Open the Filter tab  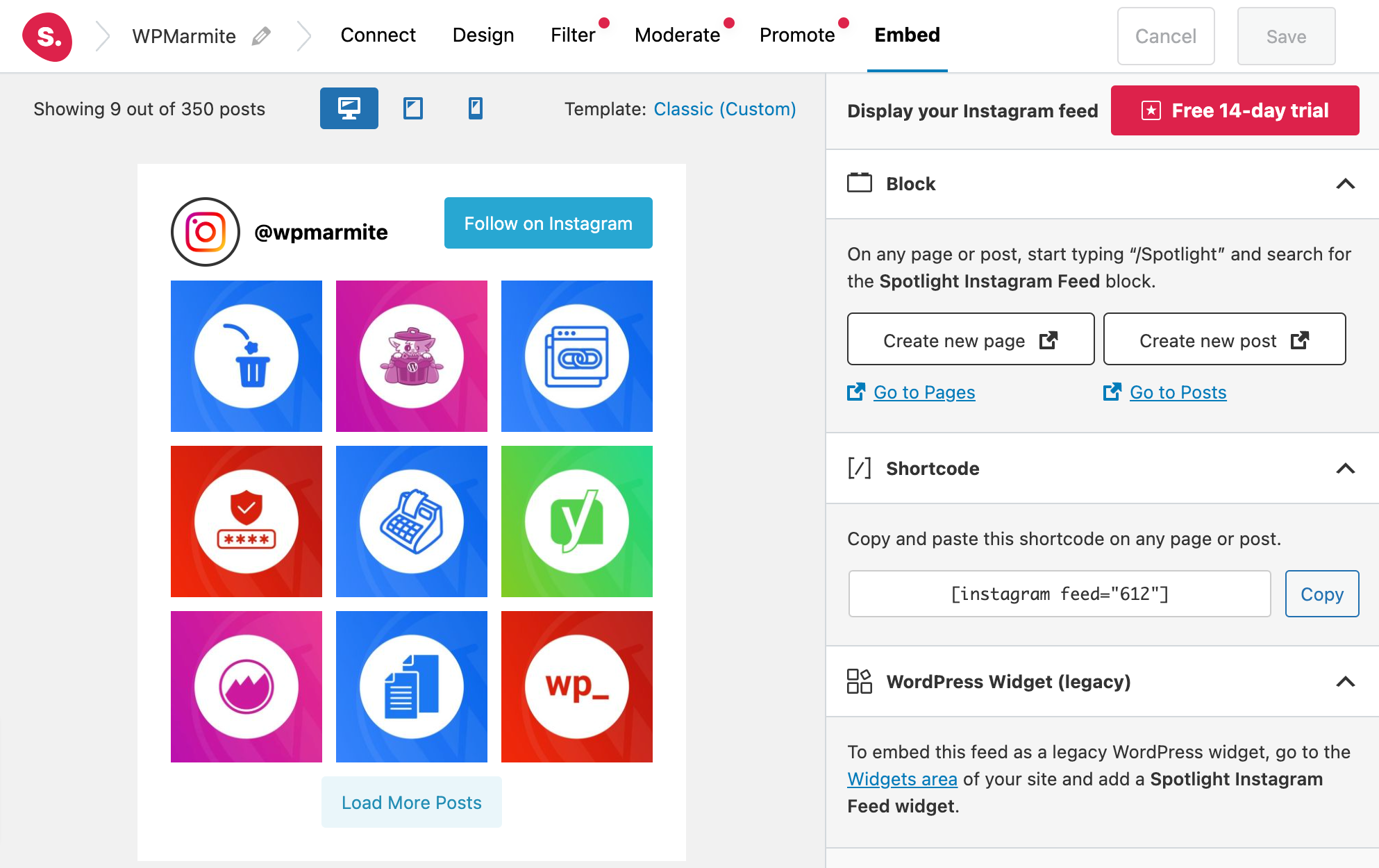pos(573,35)
